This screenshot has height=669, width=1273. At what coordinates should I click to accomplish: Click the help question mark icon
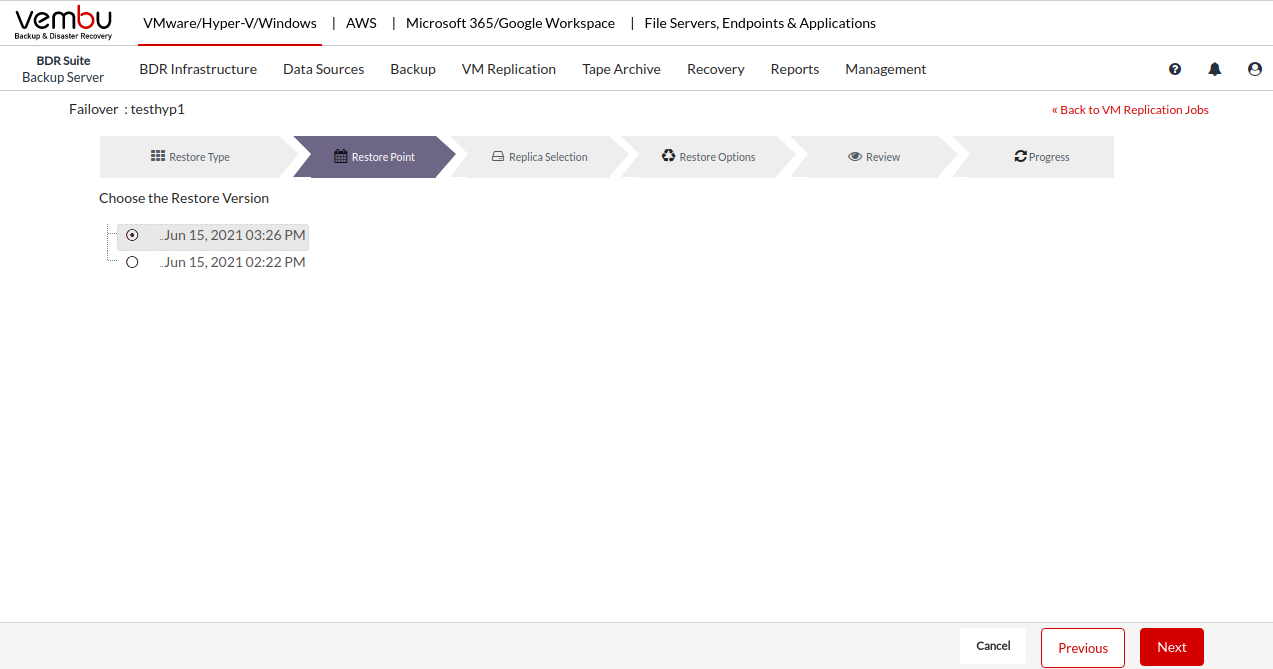[x=1175, y=69]
